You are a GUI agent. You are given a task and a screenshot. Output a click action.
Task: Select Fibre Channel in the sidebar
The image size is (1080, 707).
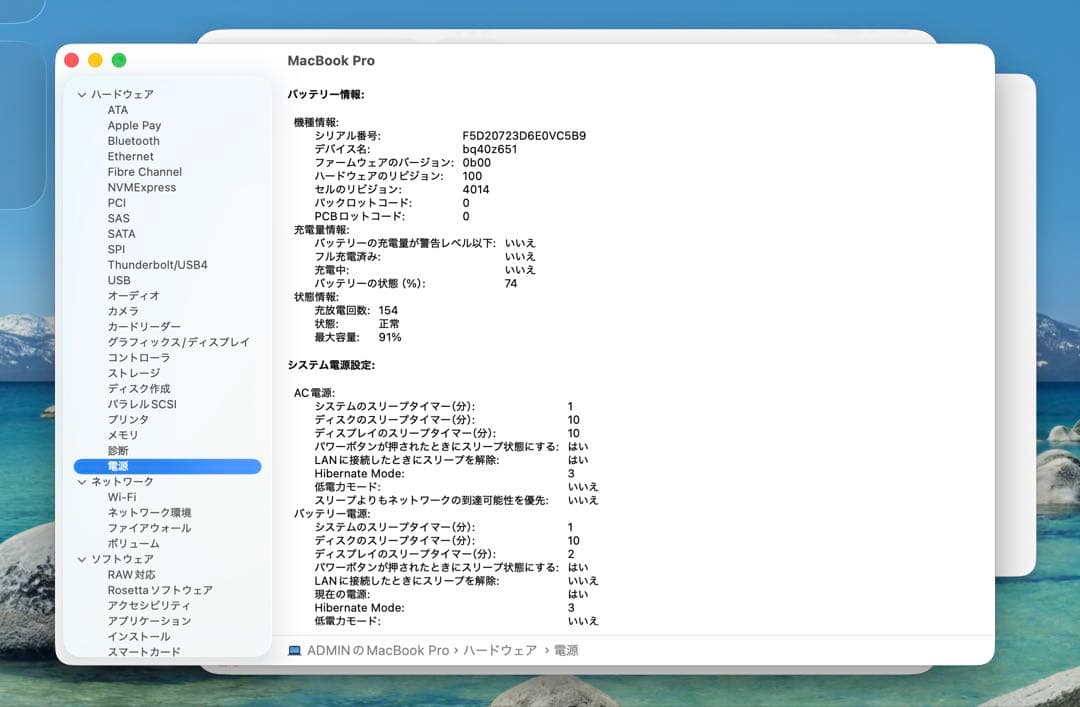point(145,172)
